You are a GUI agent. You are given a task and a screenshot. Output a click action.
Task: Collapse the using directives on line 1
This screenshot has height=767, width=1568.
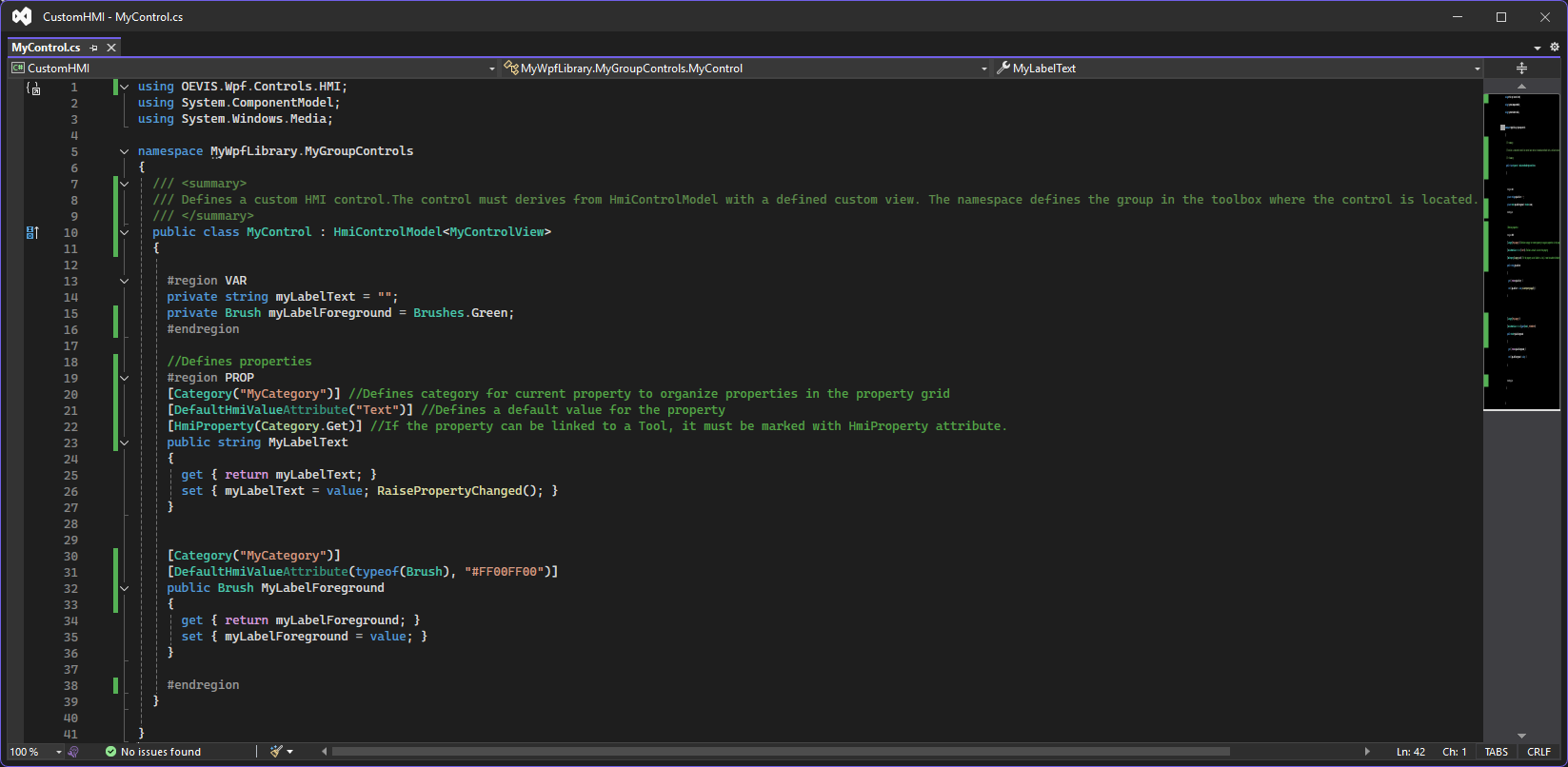(124, 87)
